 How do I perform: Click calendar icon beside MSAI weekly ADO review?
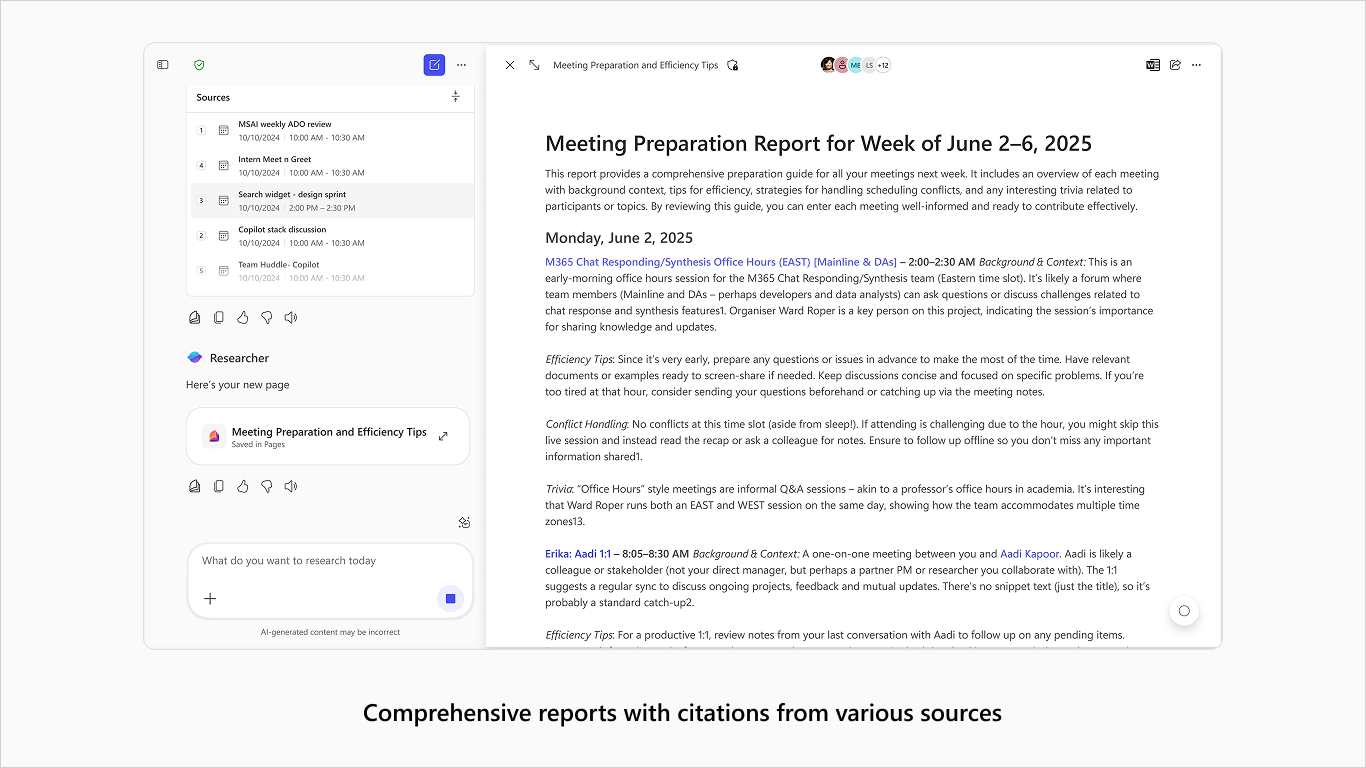tap(224, 130)
